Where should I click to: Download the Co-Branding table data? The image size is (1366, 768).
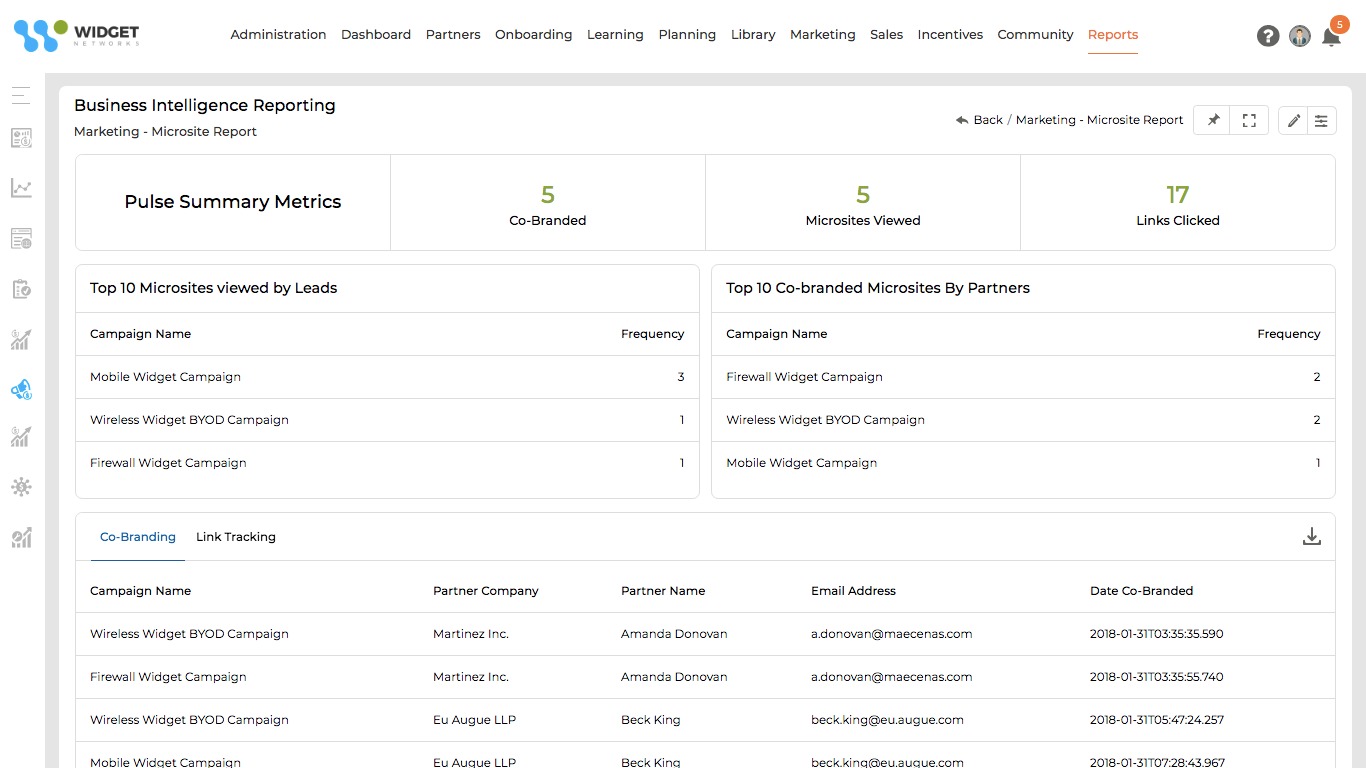(1312, 537)
